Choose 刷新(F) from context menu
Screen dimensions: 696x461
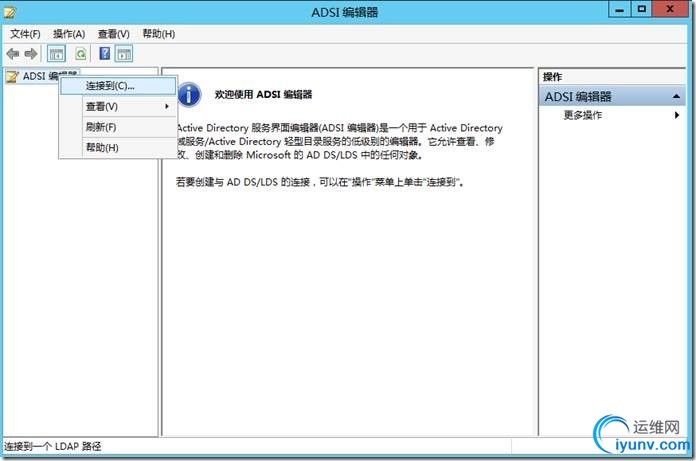(118, 127)
